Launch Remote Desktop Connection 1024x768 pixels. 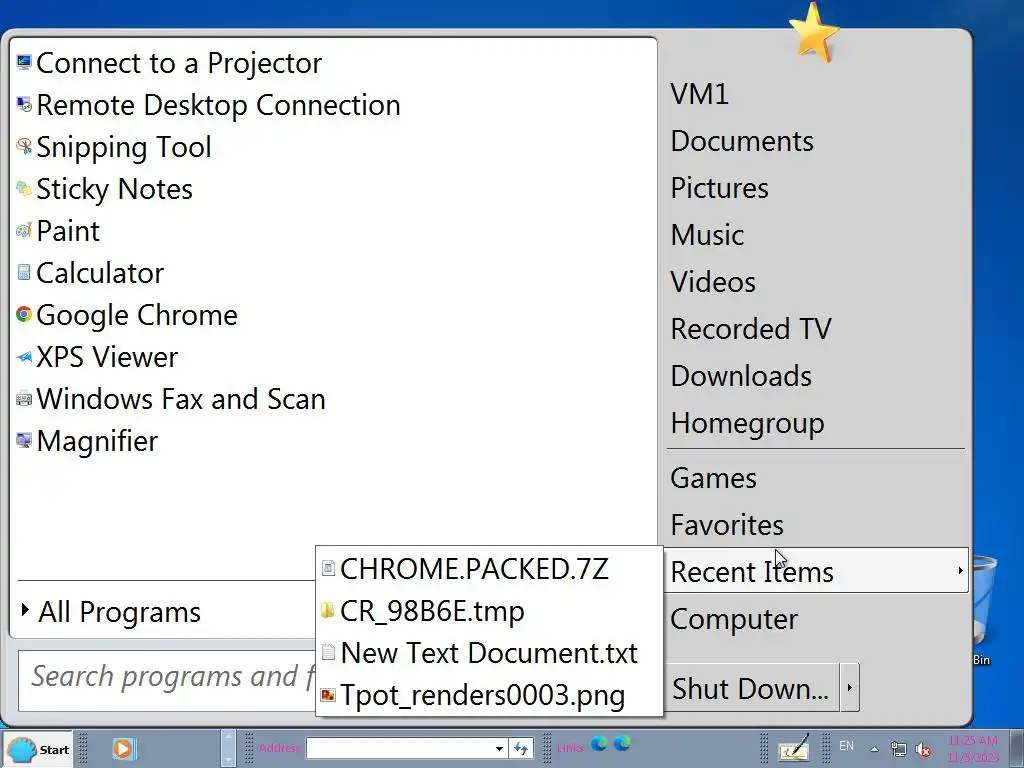(208, 104)
